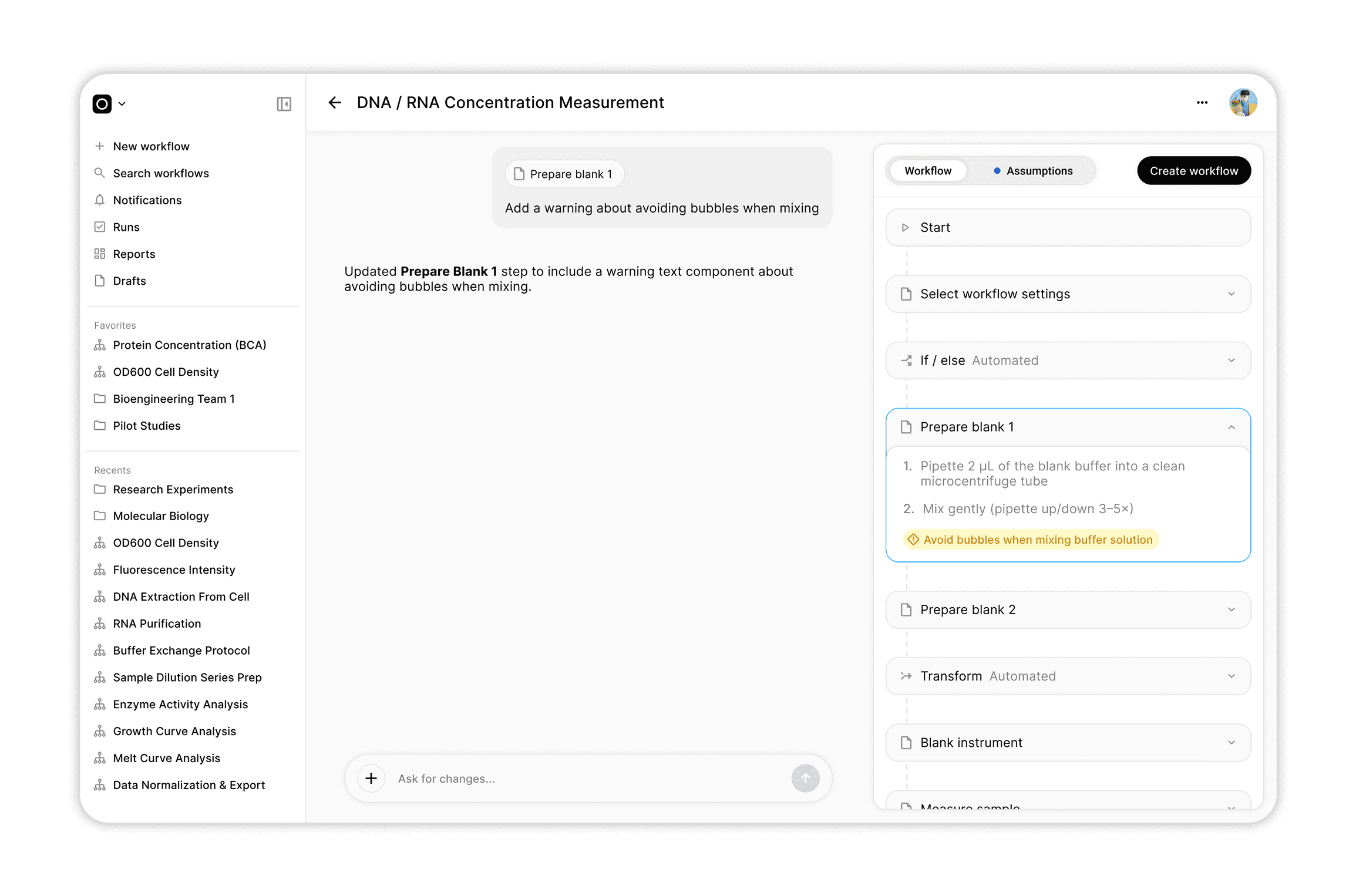
Task: Click the send arrow button
Action: point(805,779)
